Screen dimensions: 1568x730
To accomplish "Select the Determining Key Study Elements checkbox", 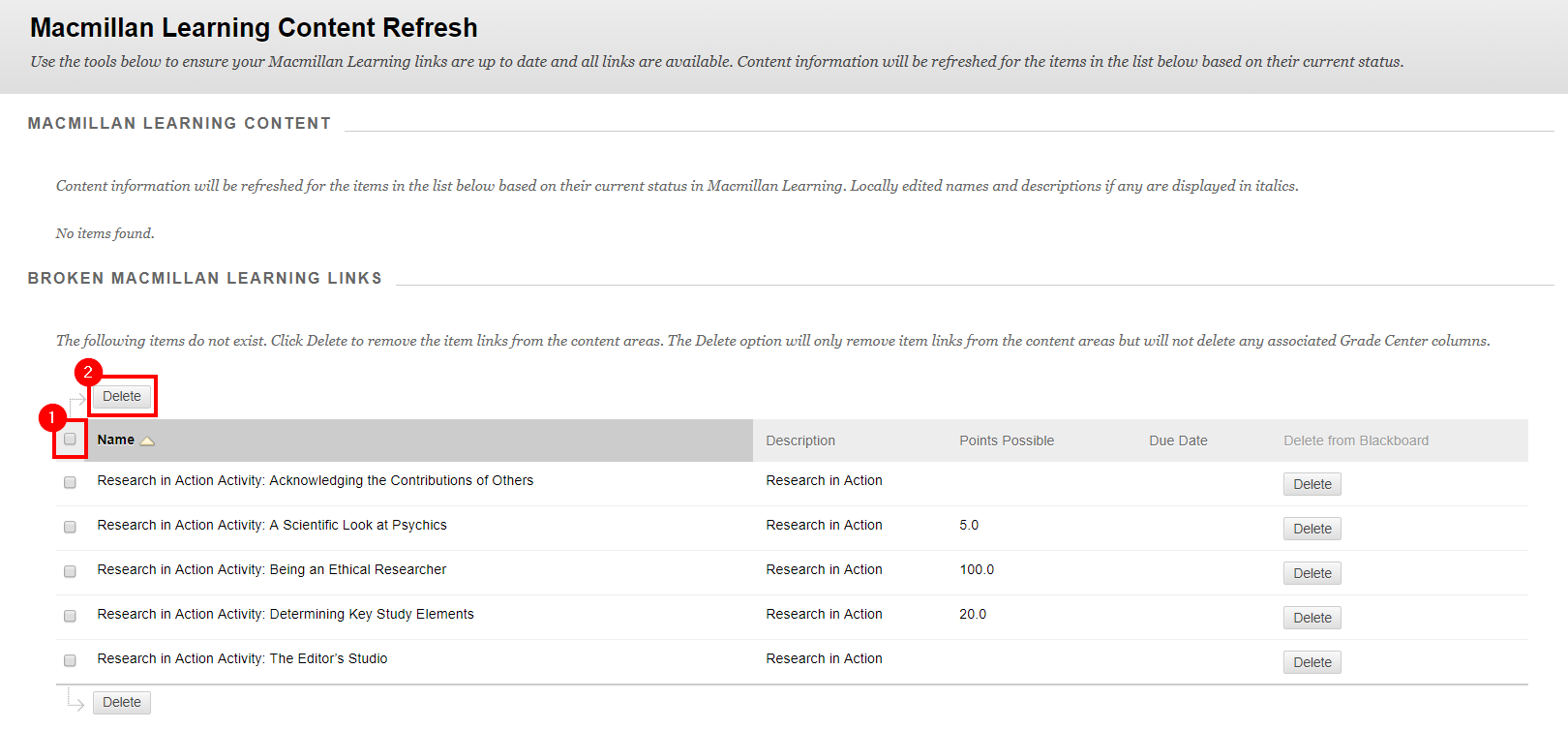I will (70, 616).
